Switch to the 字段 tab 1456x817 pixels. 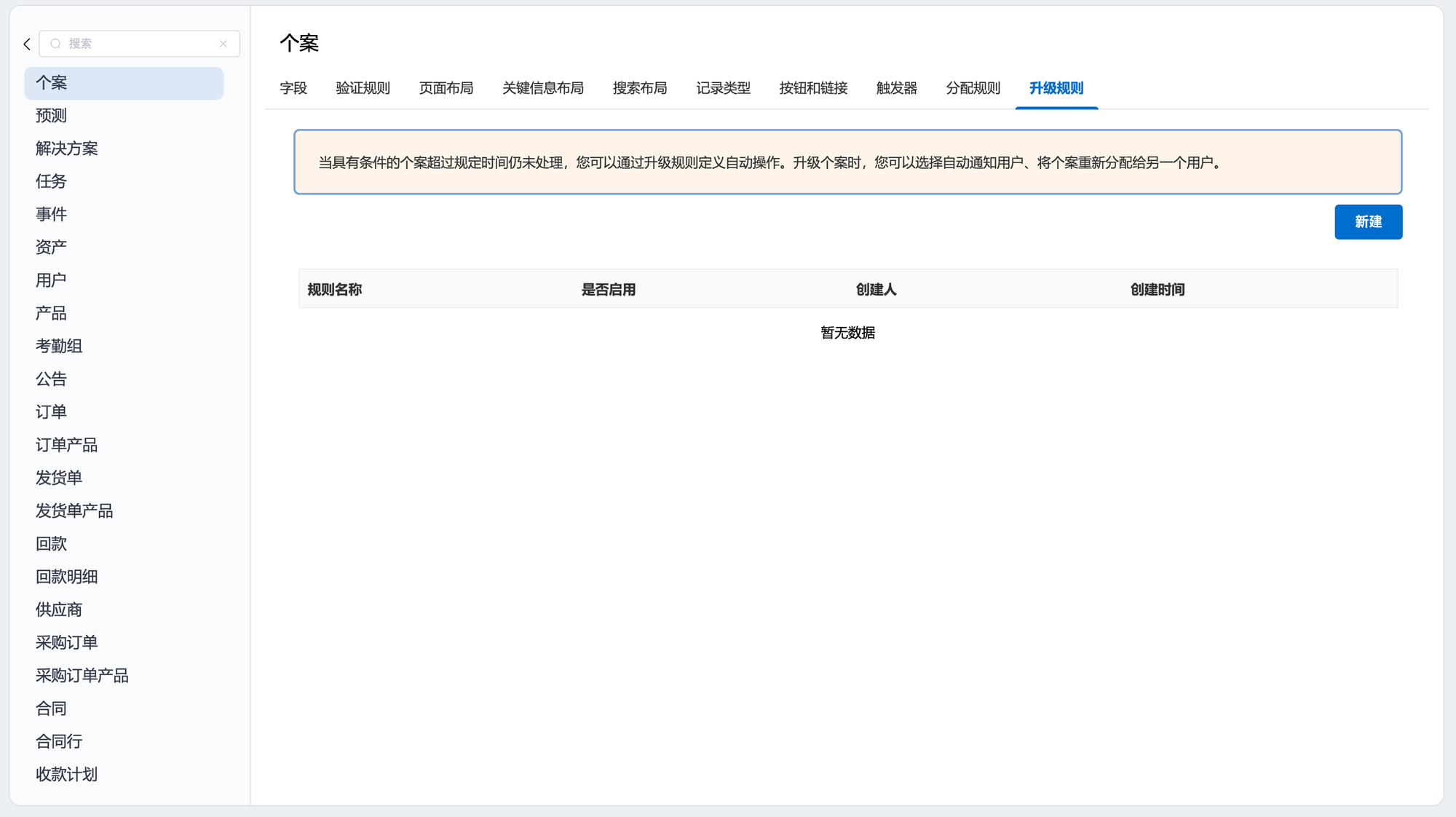point(293,88)
